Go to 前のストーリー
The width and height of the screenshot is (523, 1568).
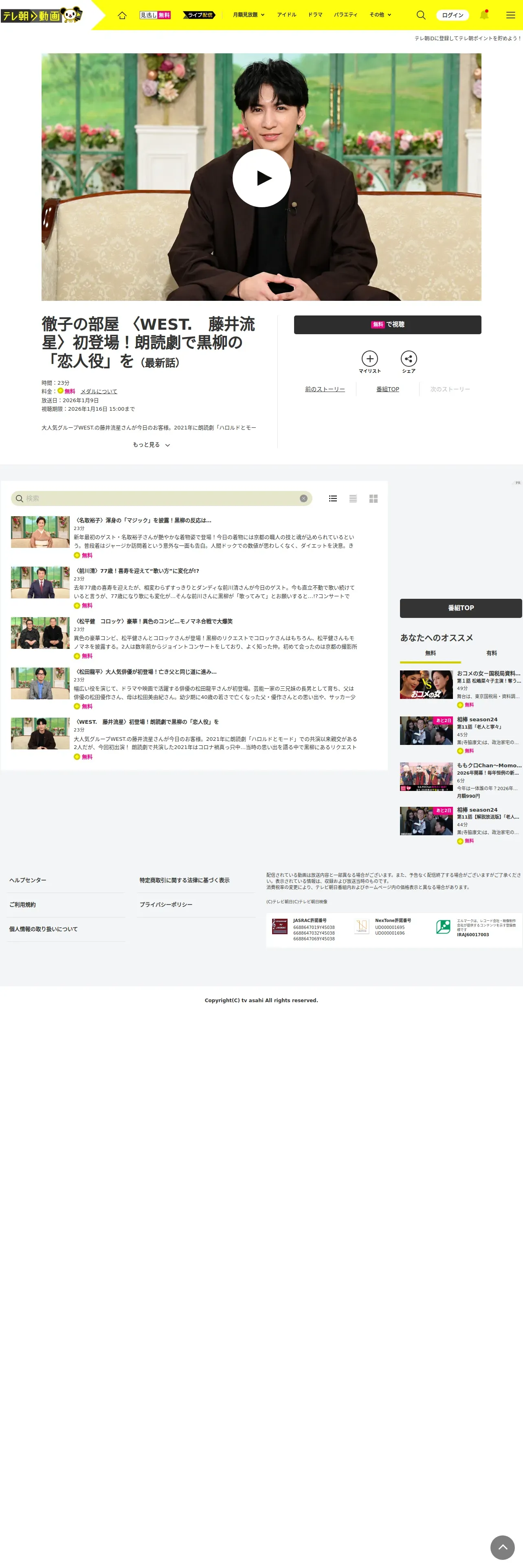(325, 390)
